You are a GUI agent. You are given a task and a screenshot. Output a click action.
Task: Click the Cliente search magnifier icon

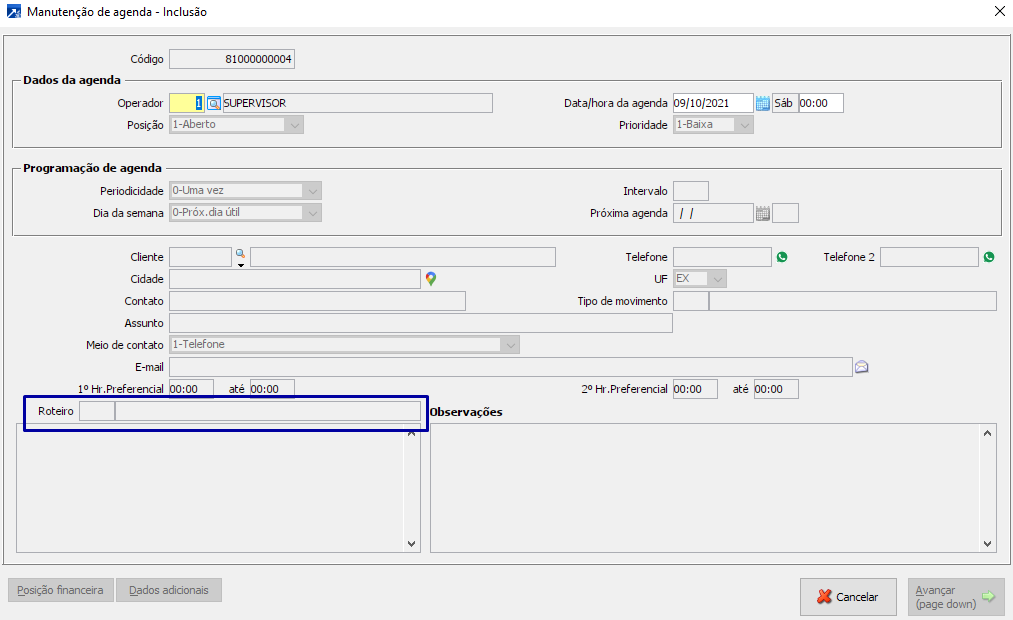[240, 253]
